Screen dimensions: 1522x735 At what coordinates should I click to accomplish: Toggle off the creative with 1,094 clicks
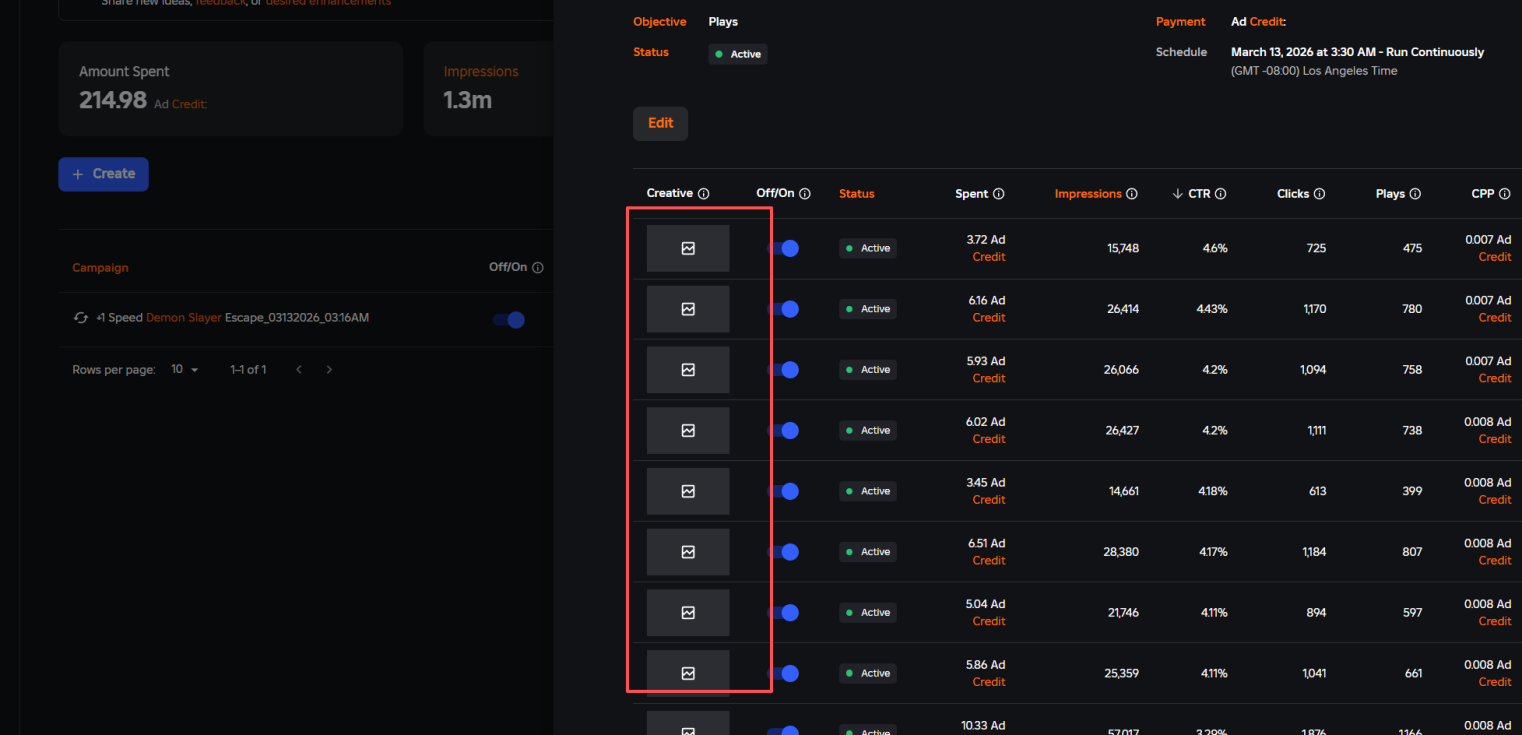[x=783, y=370]
